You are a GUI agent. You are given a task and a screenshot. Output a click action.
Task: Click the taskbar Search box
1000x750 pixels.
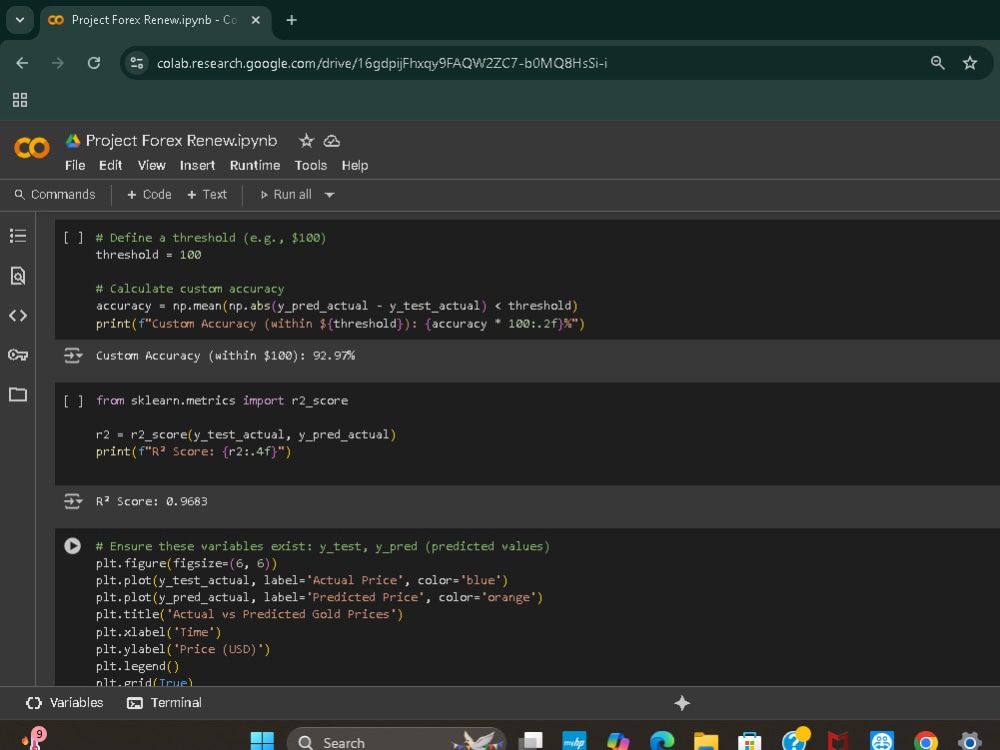[395, 741]
